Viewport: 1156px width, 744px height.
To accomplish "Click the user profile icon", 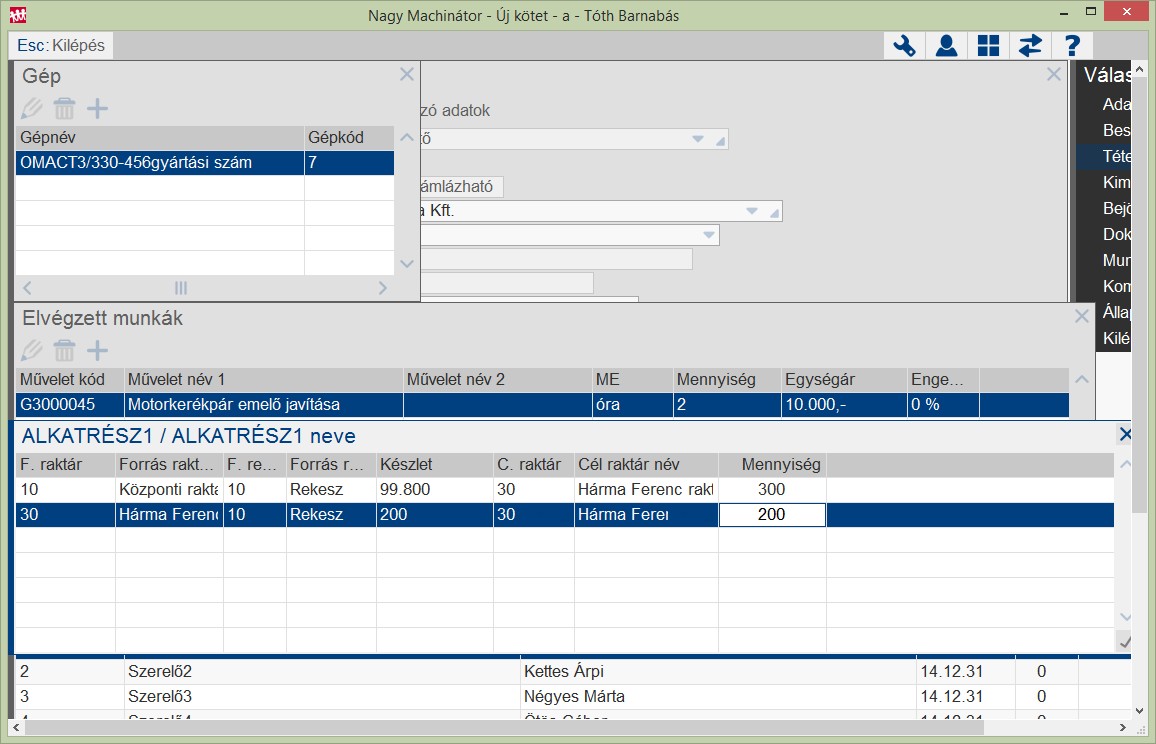I will click(946, 46).
